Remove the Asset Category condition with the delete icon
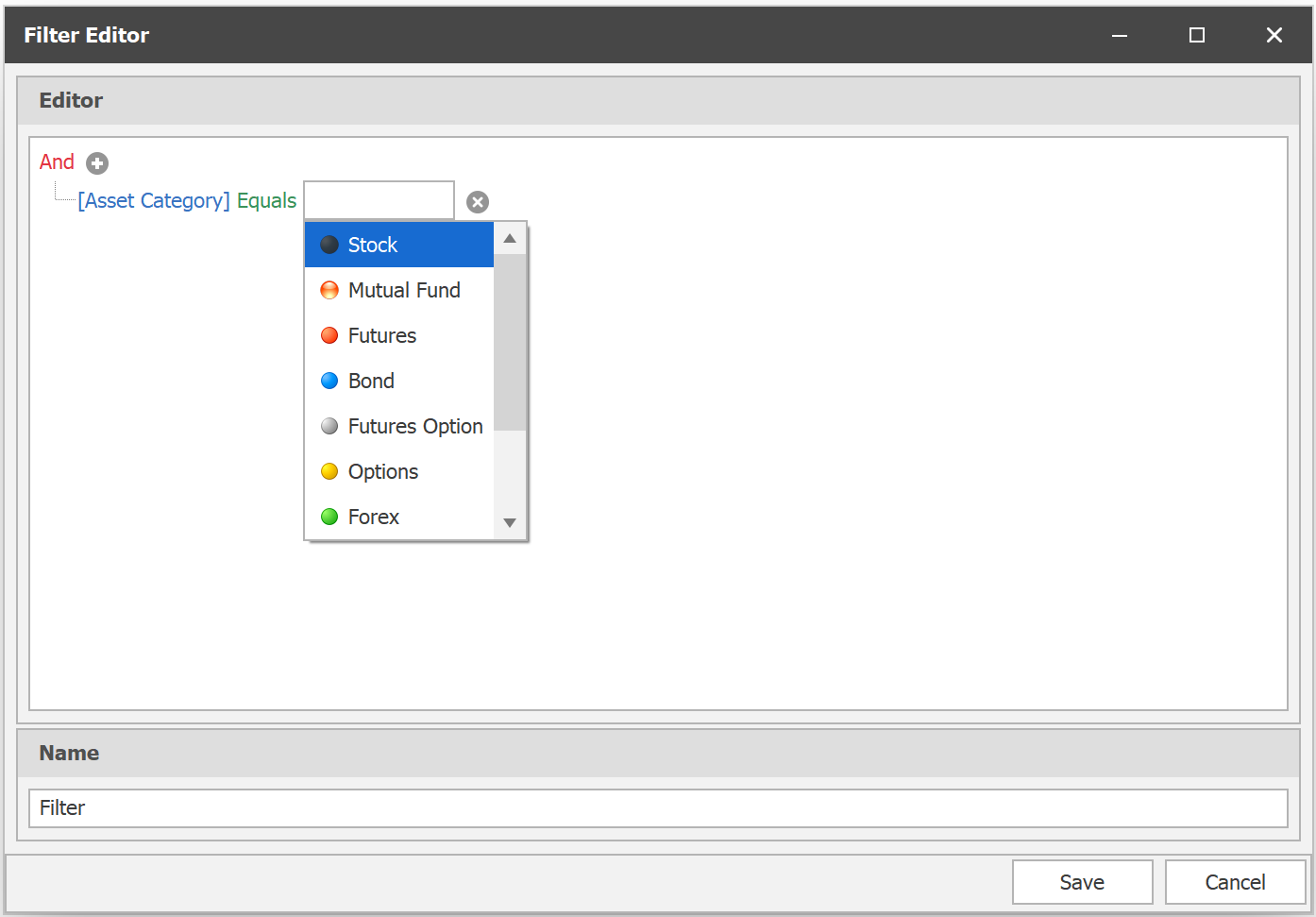This screenshot has height=917, width=1316. 478,202
